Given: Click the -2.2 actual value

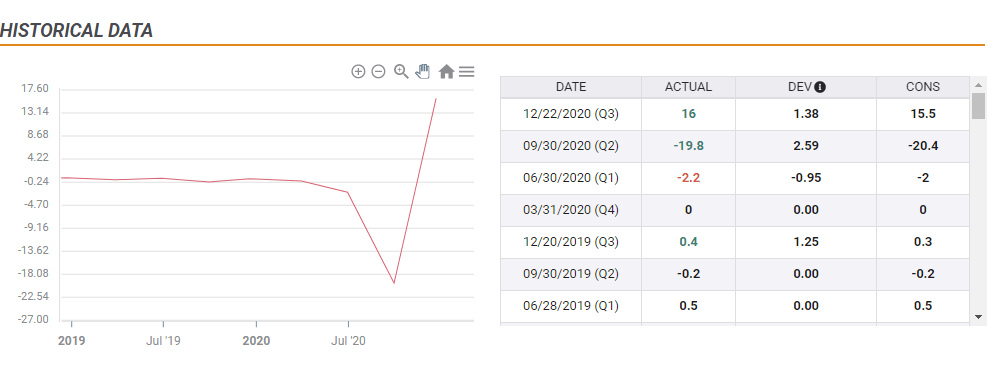Looking at the screenshot, I should click(x=688, y=178).
